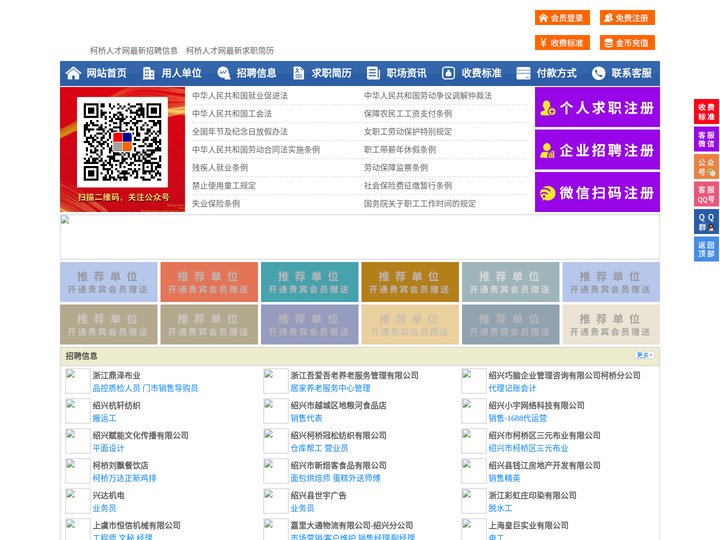Open the 代理记账会计 job link
This screenshot has width=720, height=540.
coord(512,388)
